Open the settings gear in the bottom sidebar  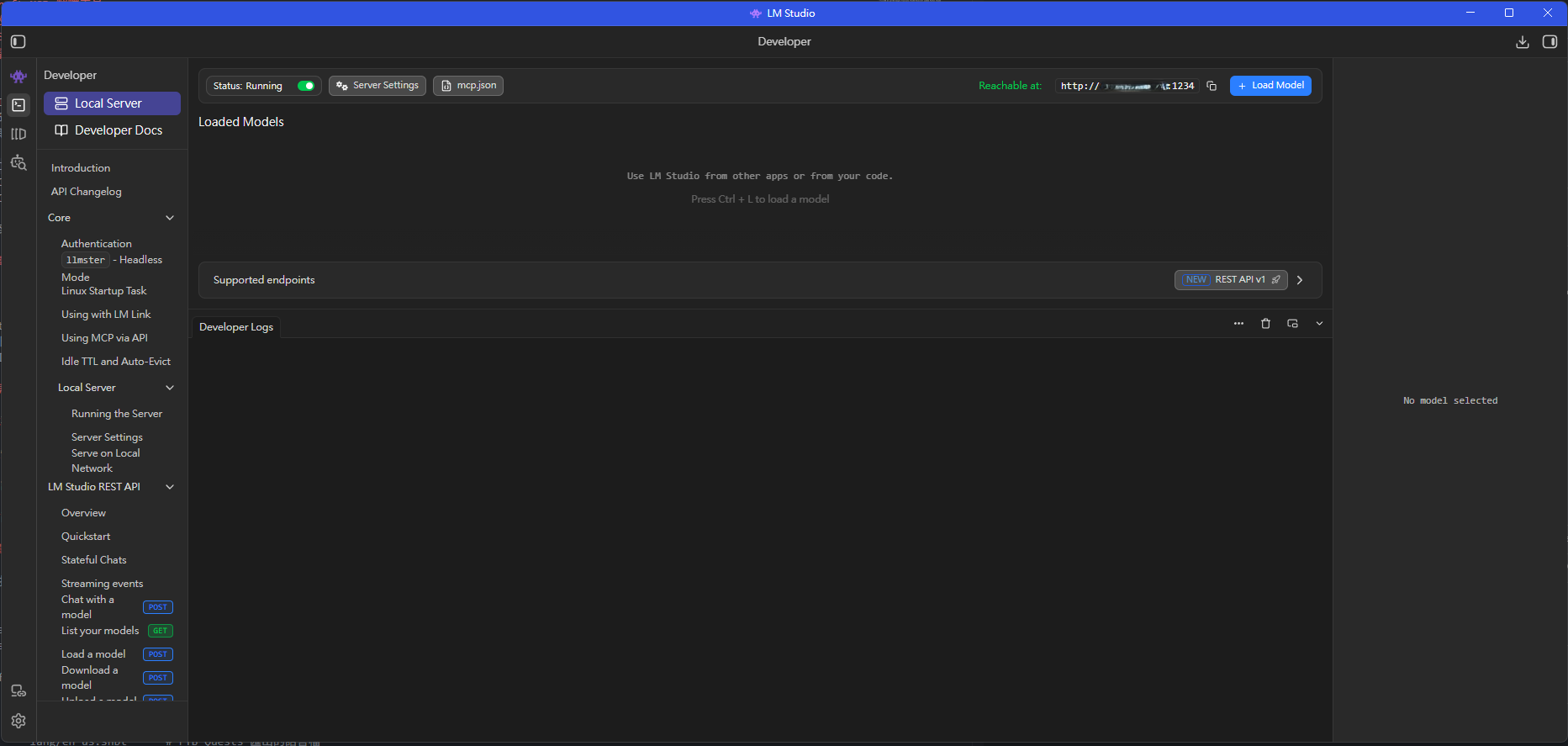click(x=18, y=721)
